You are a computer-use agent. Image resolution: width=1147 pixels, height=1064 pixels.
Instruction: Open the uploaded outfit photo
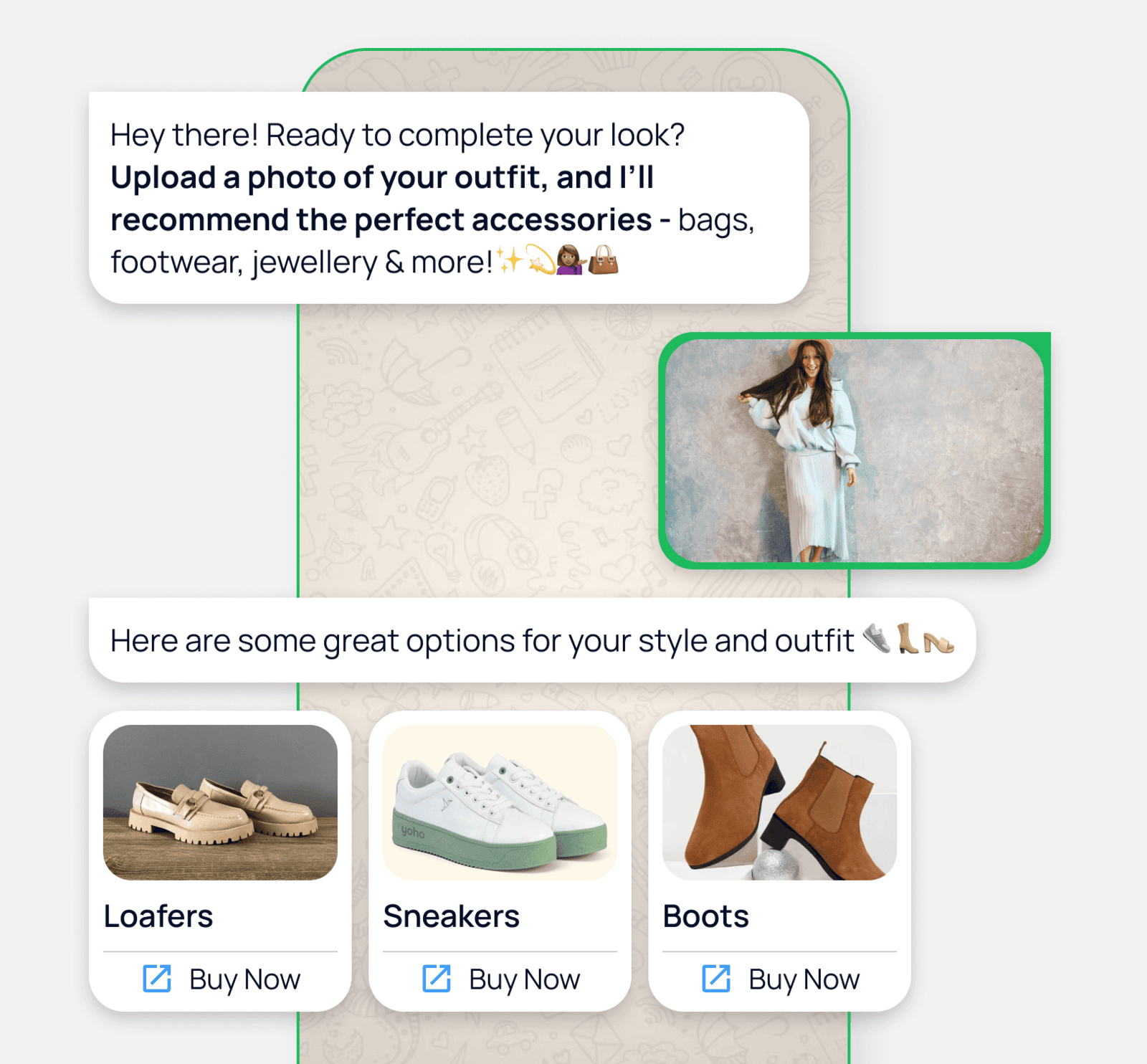[x=855, y=450]
